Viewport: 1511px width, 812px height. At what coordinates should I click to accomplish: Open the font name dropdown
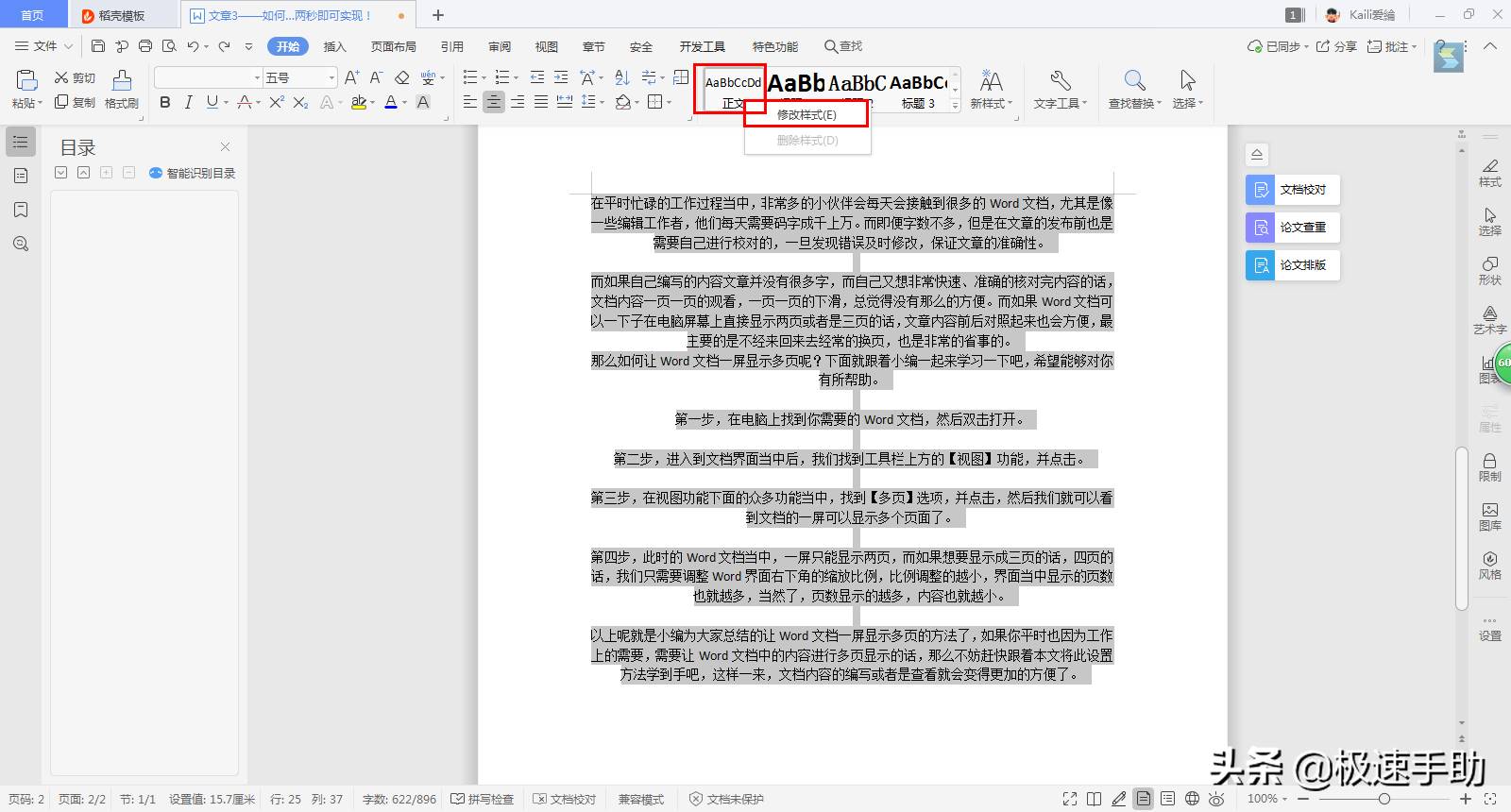coord(257,77)
